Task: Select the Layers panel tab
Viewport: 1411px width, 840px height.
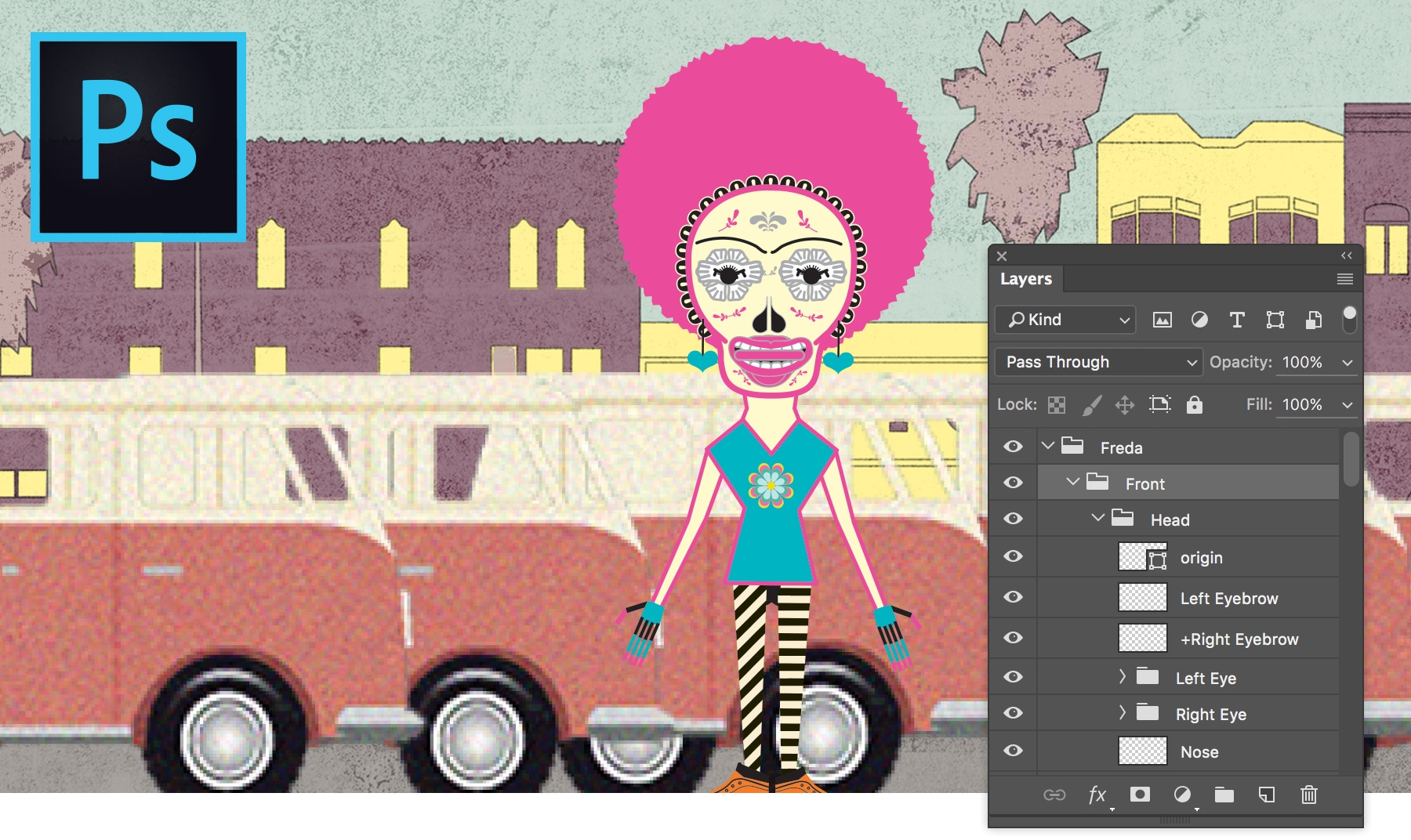Action: coord(1025,279)
